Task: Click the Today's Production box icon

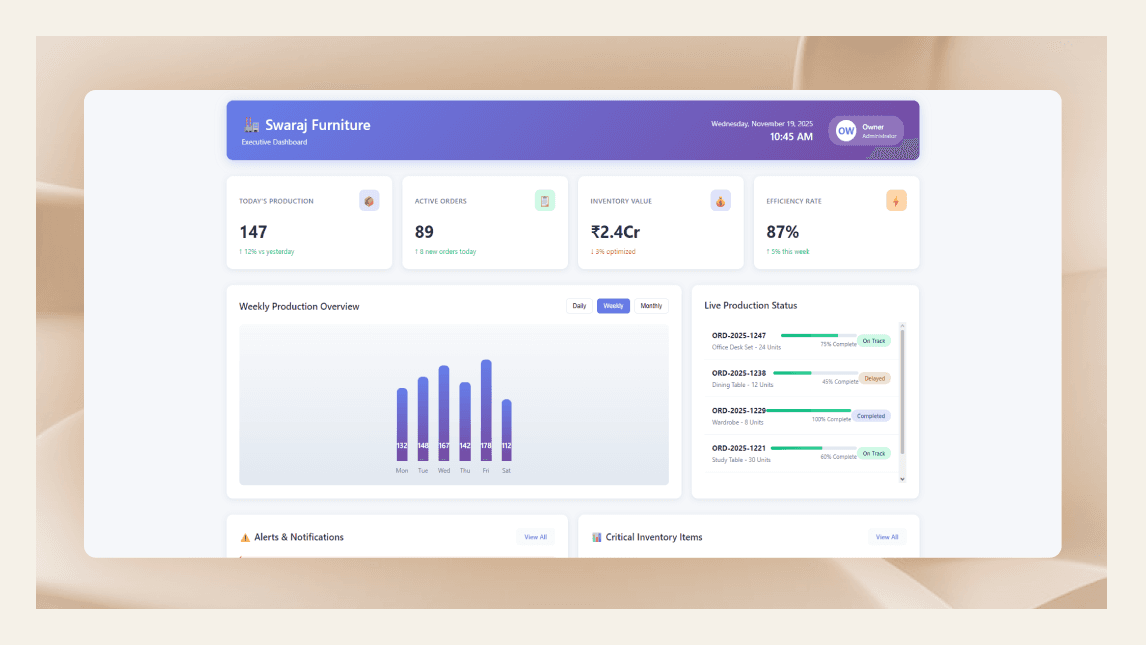Action: 369,201
